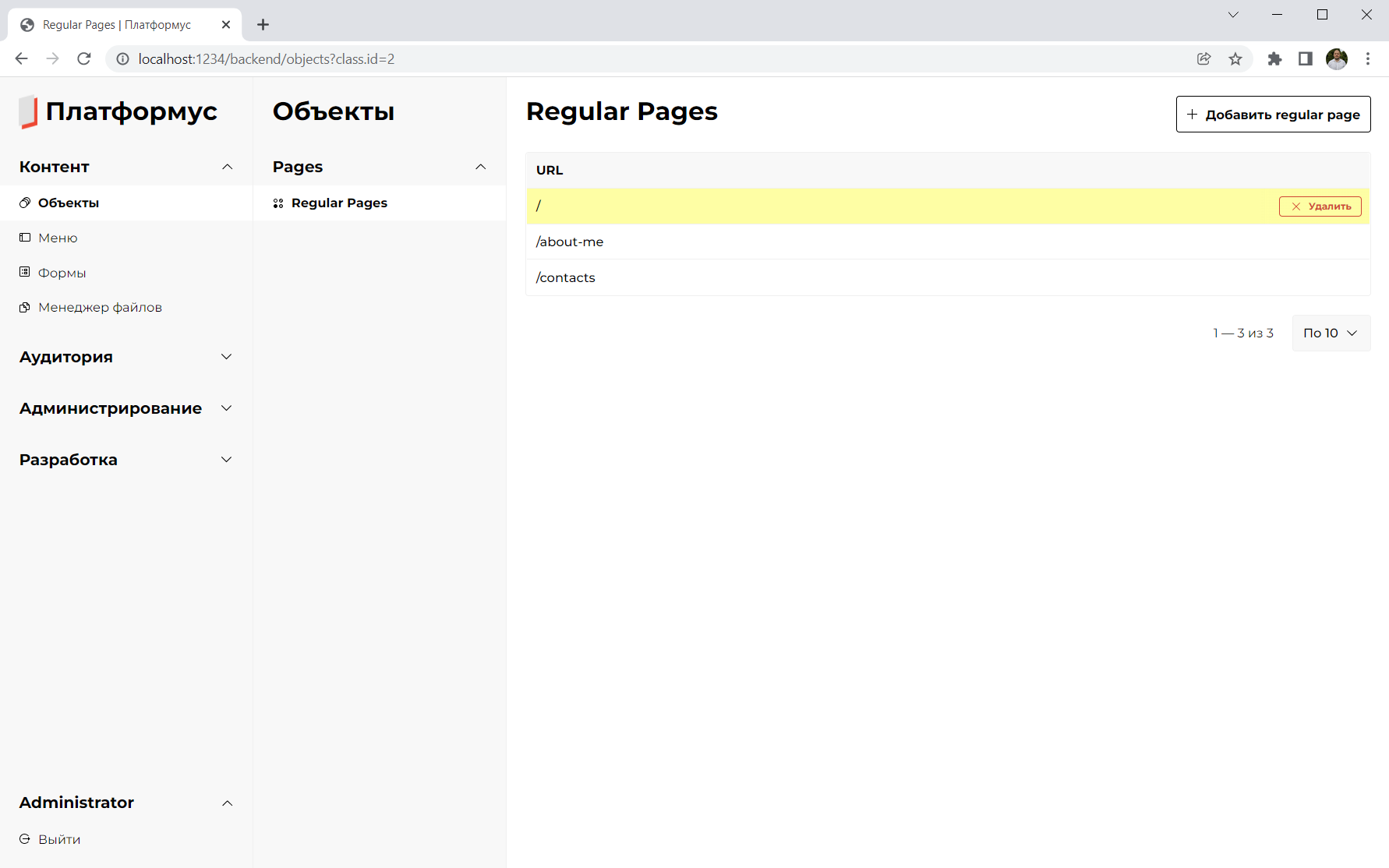Click Добавить regular page button
The image size is (1389, 868).
pos(1273,115)
